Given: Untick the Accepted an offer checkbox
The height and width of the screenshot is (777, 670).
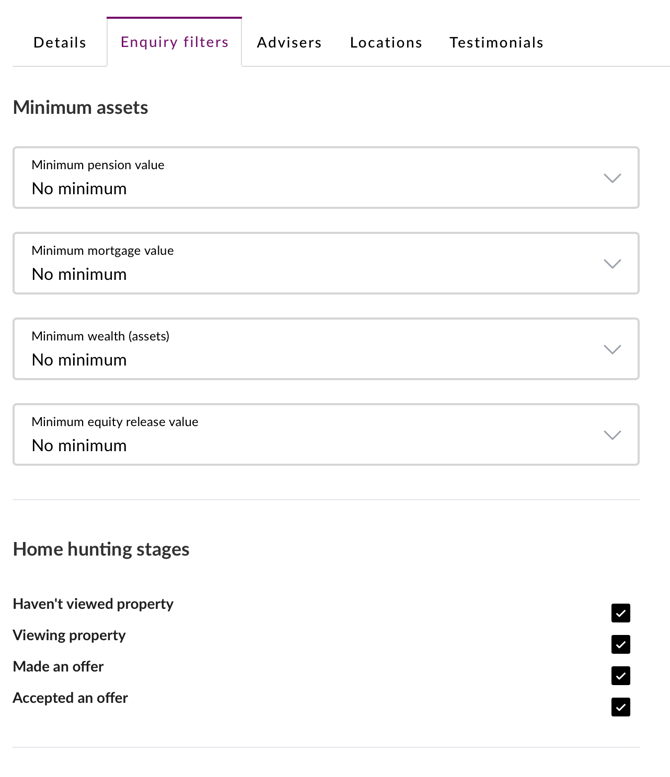Looking at the screenshot, I should point(620,707).
